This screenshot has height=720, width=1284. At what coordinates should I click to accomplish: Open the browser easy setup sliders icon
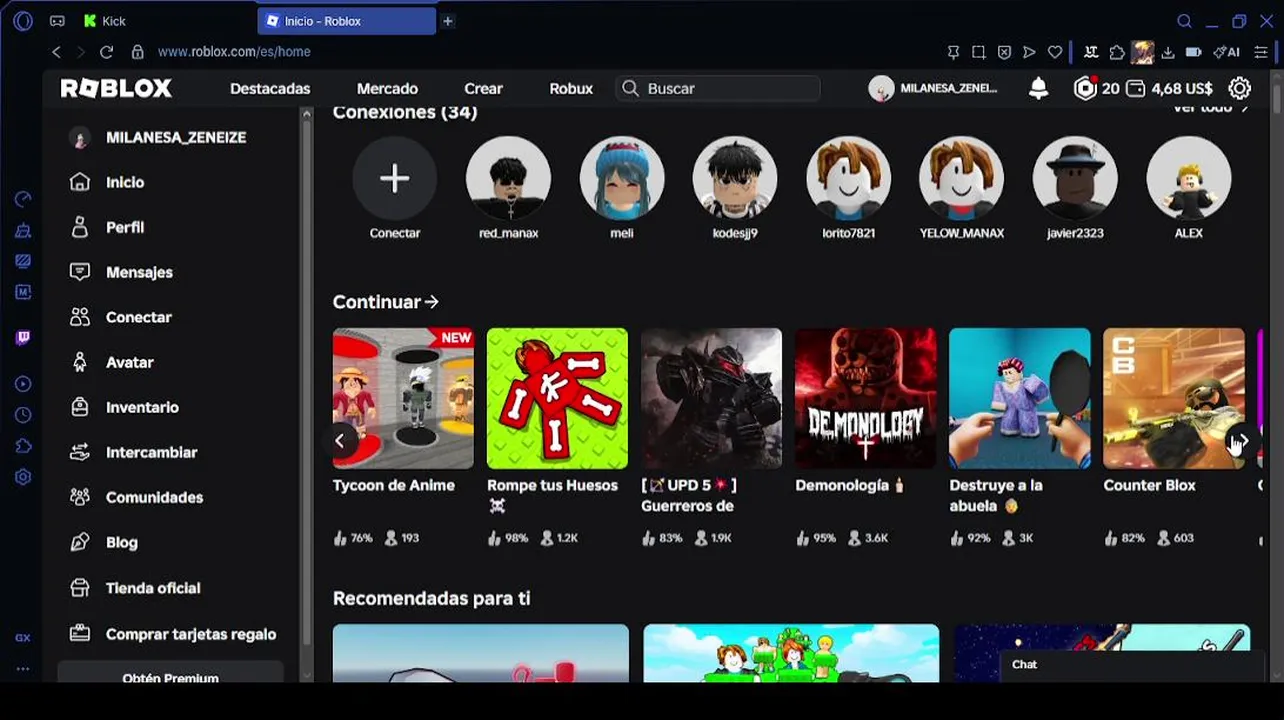1261,52
